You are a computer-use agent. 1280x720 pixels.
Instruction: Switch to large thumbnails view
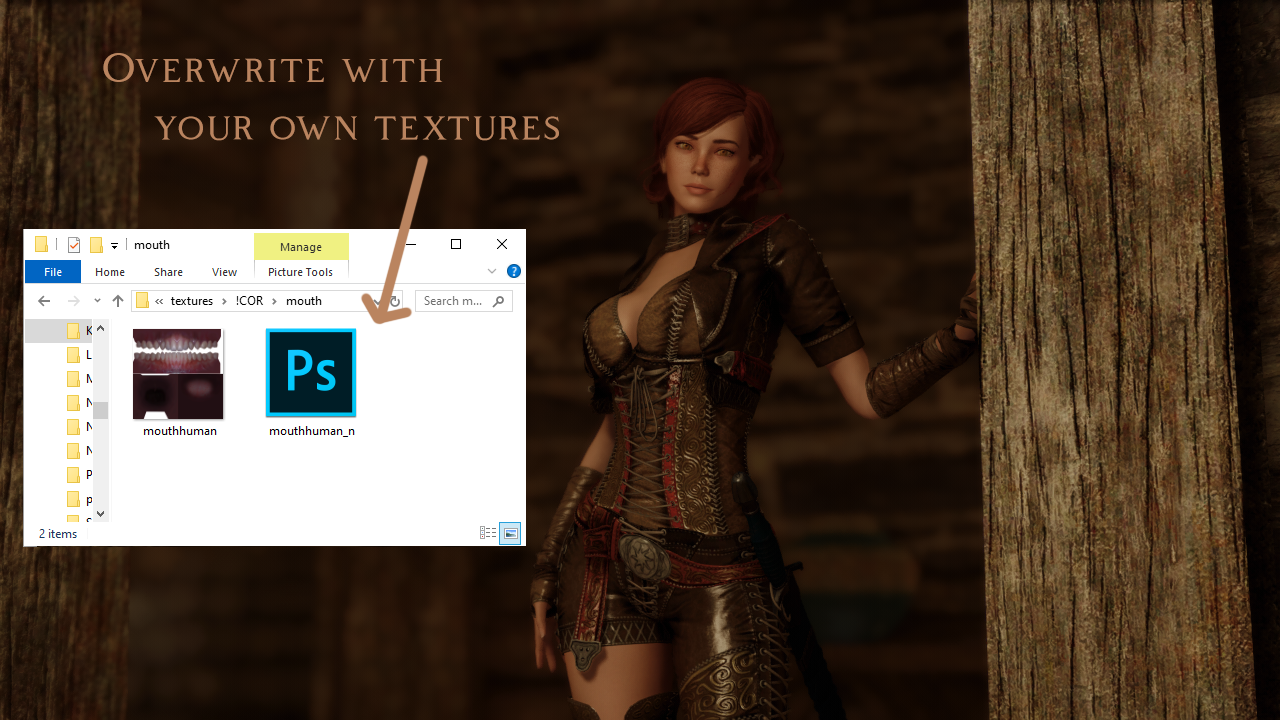[x=510, y=534]
